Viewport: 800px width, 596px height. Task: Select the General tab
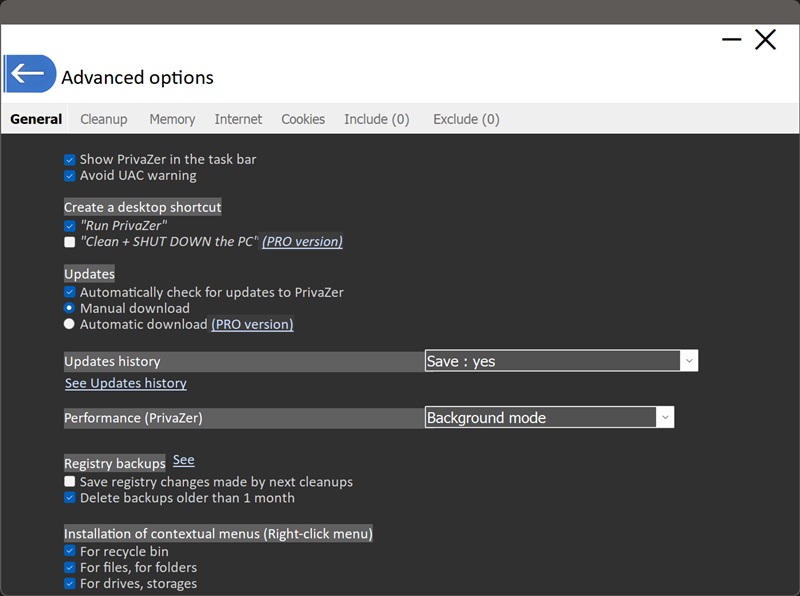pyautogui.click(x=36, y=119)
